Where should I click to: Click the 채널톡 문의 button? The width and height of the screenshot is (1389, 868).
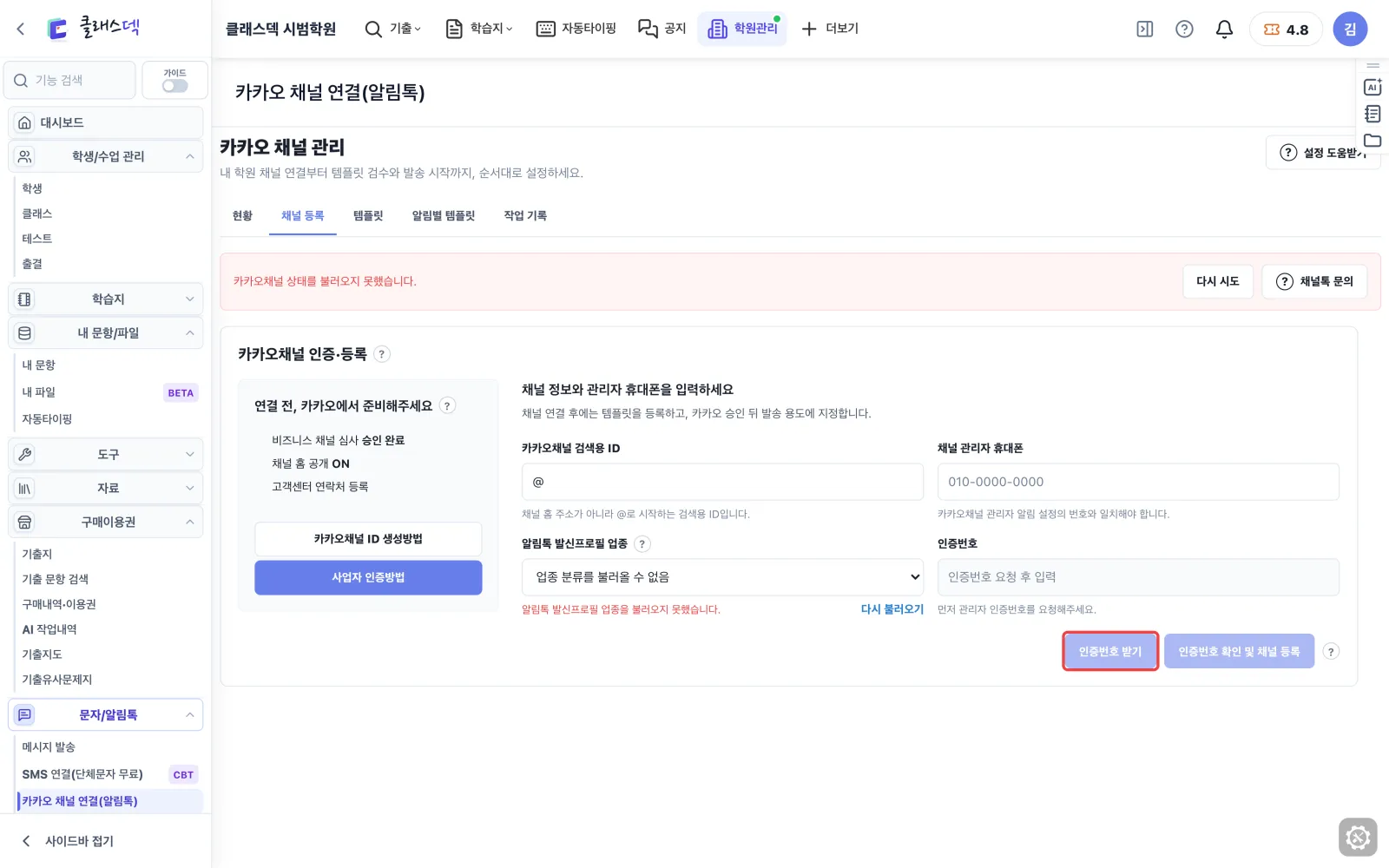coord(1314,281)
